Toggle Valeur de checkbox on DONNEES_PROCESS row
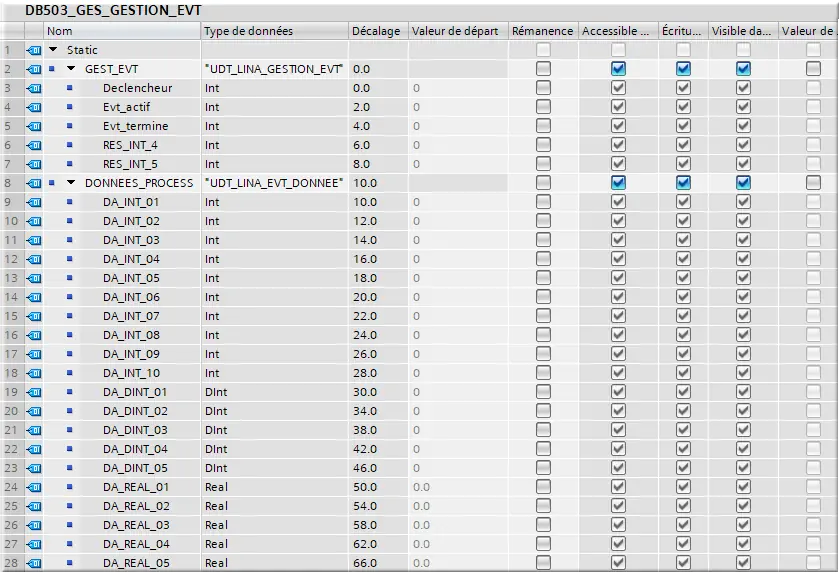 click(x=813, y=182)
